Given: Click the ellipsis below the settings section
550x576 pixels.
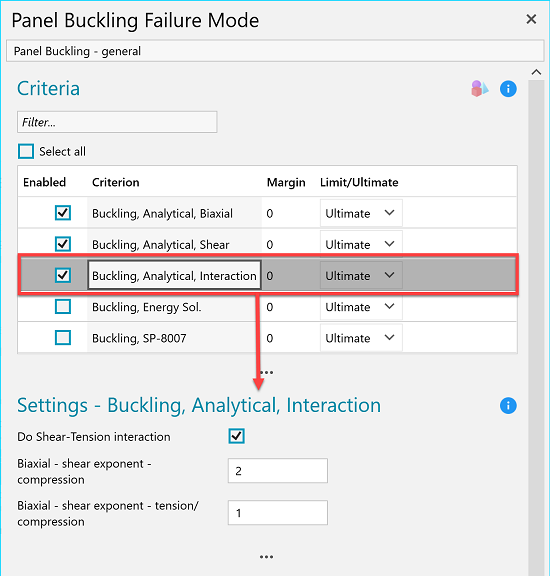Looking at the screenshot, I should click(266, 557).
